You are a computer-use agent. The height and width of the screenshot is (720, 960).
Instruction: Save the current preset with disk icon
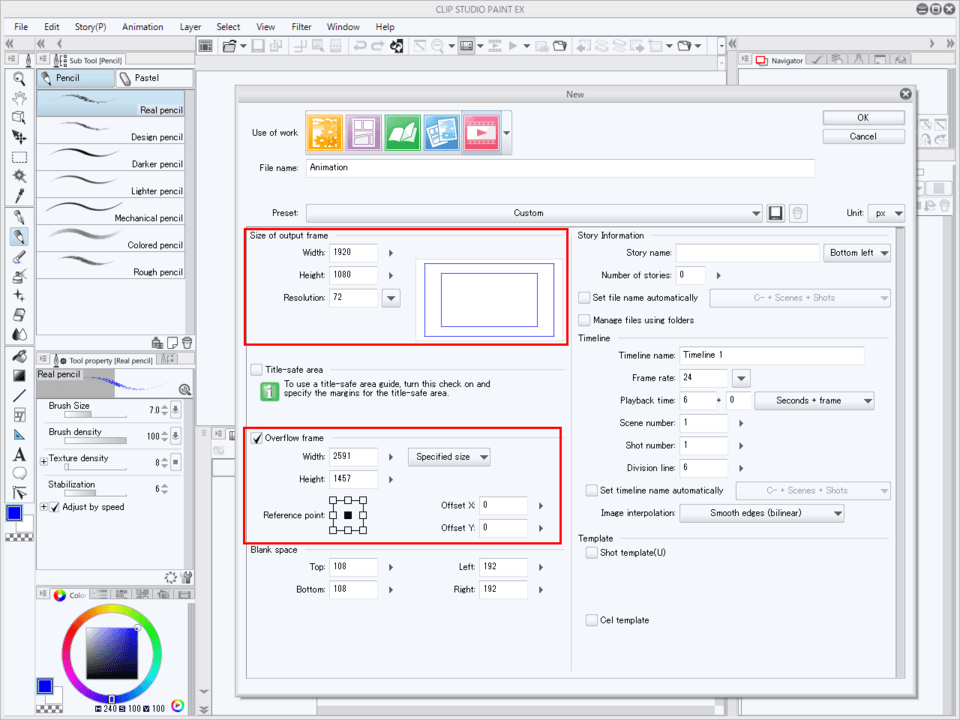point(775,213)
